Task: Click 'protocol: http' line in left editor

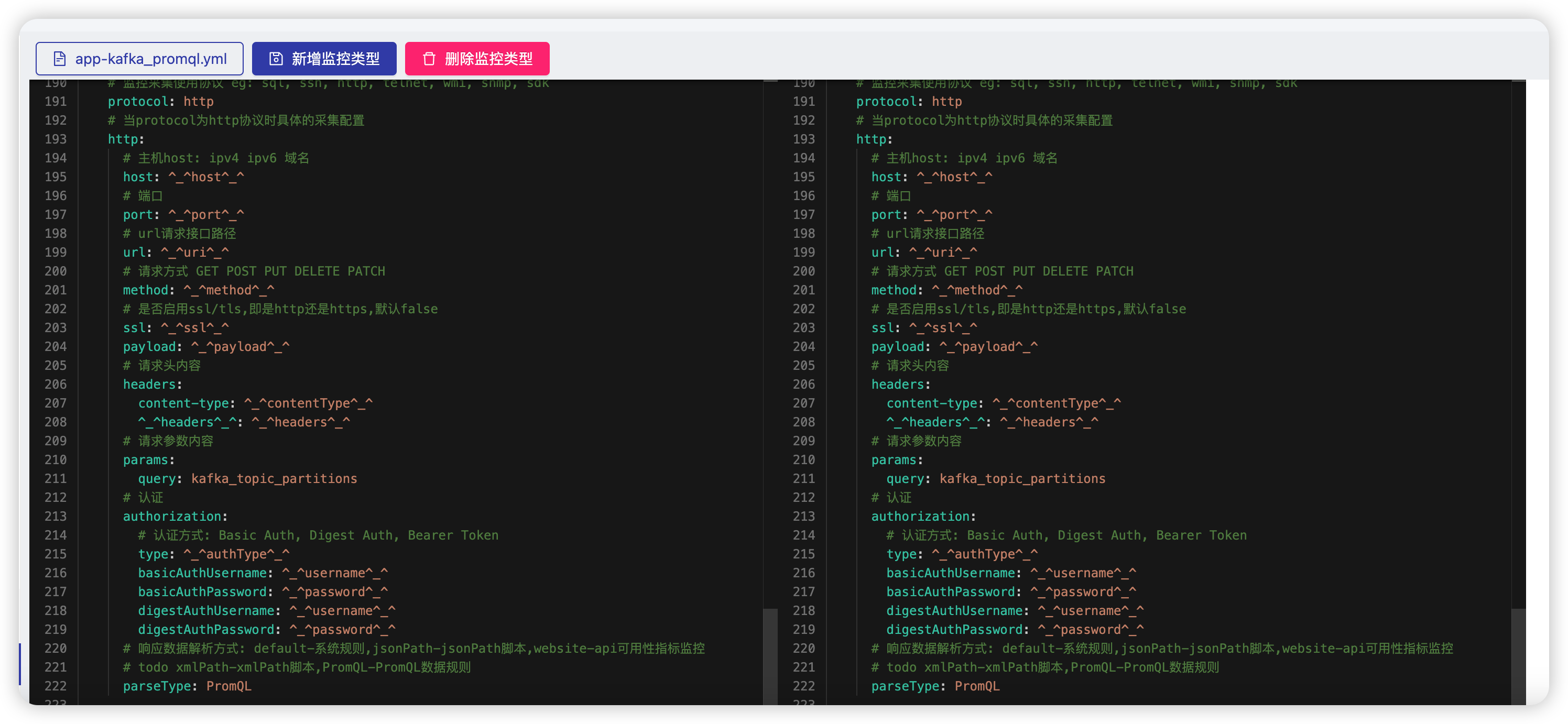Action: click(x=161, y=102)
